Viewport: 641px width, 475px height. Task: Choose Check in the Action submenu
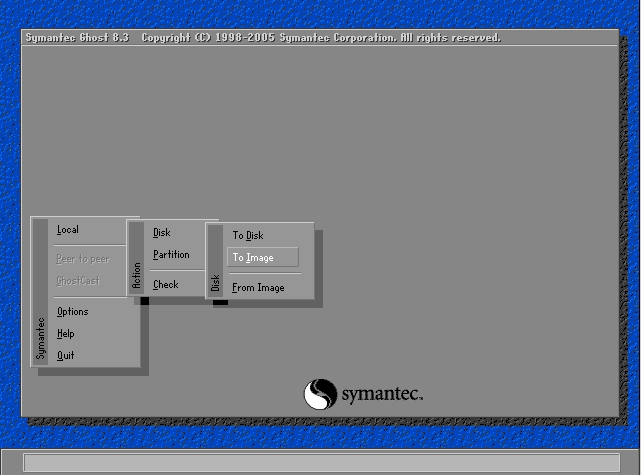coord(166,285)
